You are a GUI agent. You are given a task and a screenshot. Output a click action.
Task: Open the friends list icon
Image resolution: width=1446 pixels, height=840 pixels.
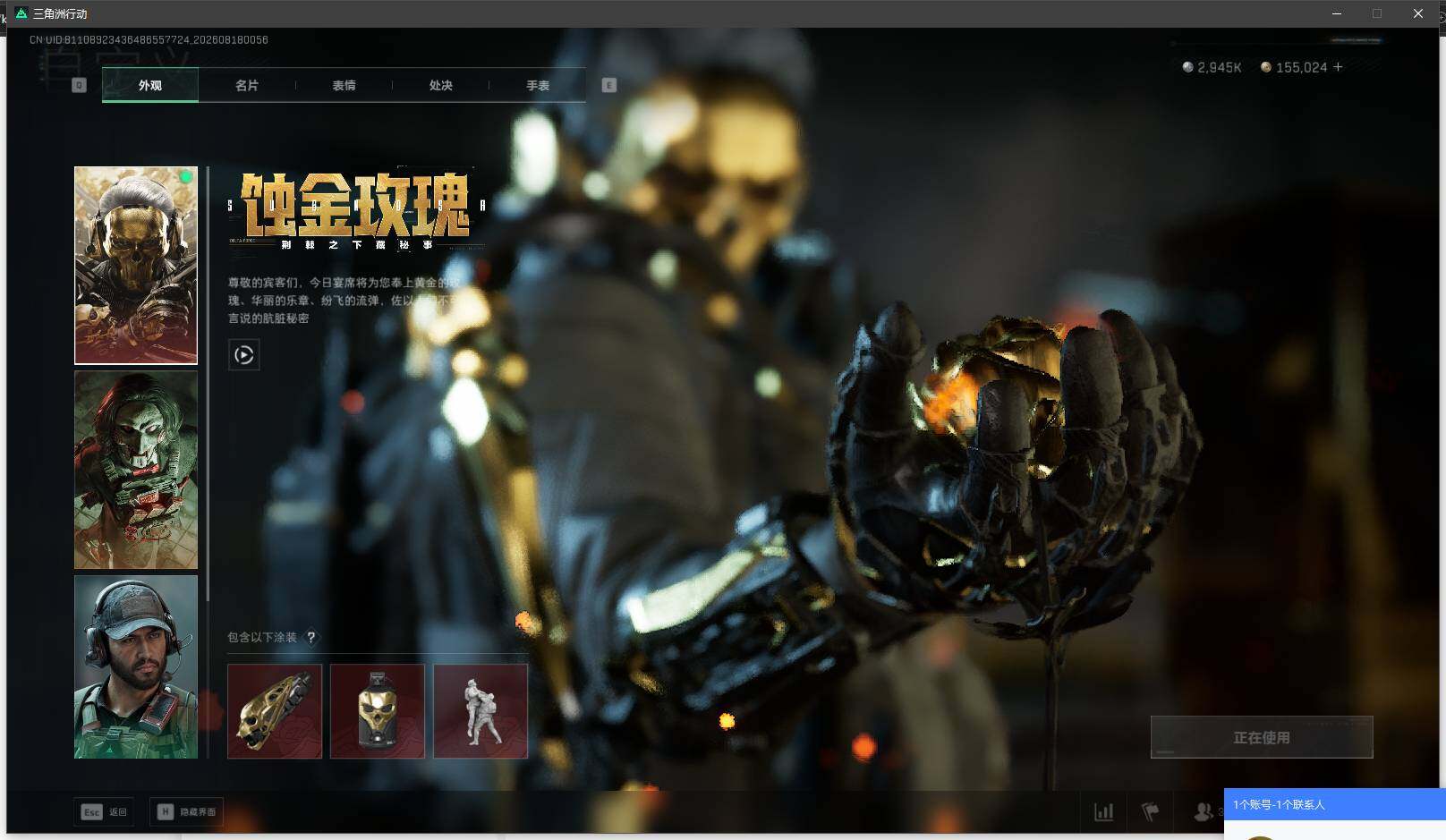(1204, 811)
